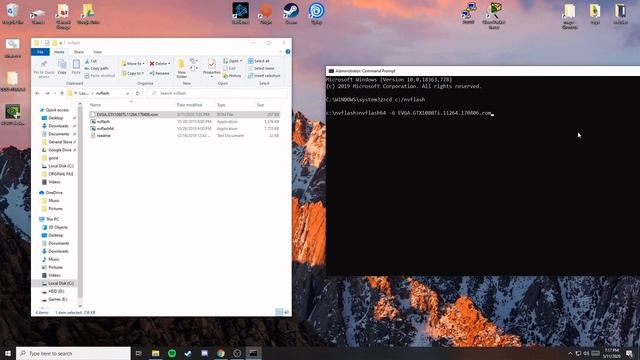The width and height of the screenshot is (640, 360).
Task: Click Paste shortcut in the ribbon
Action: coord(100,76)
